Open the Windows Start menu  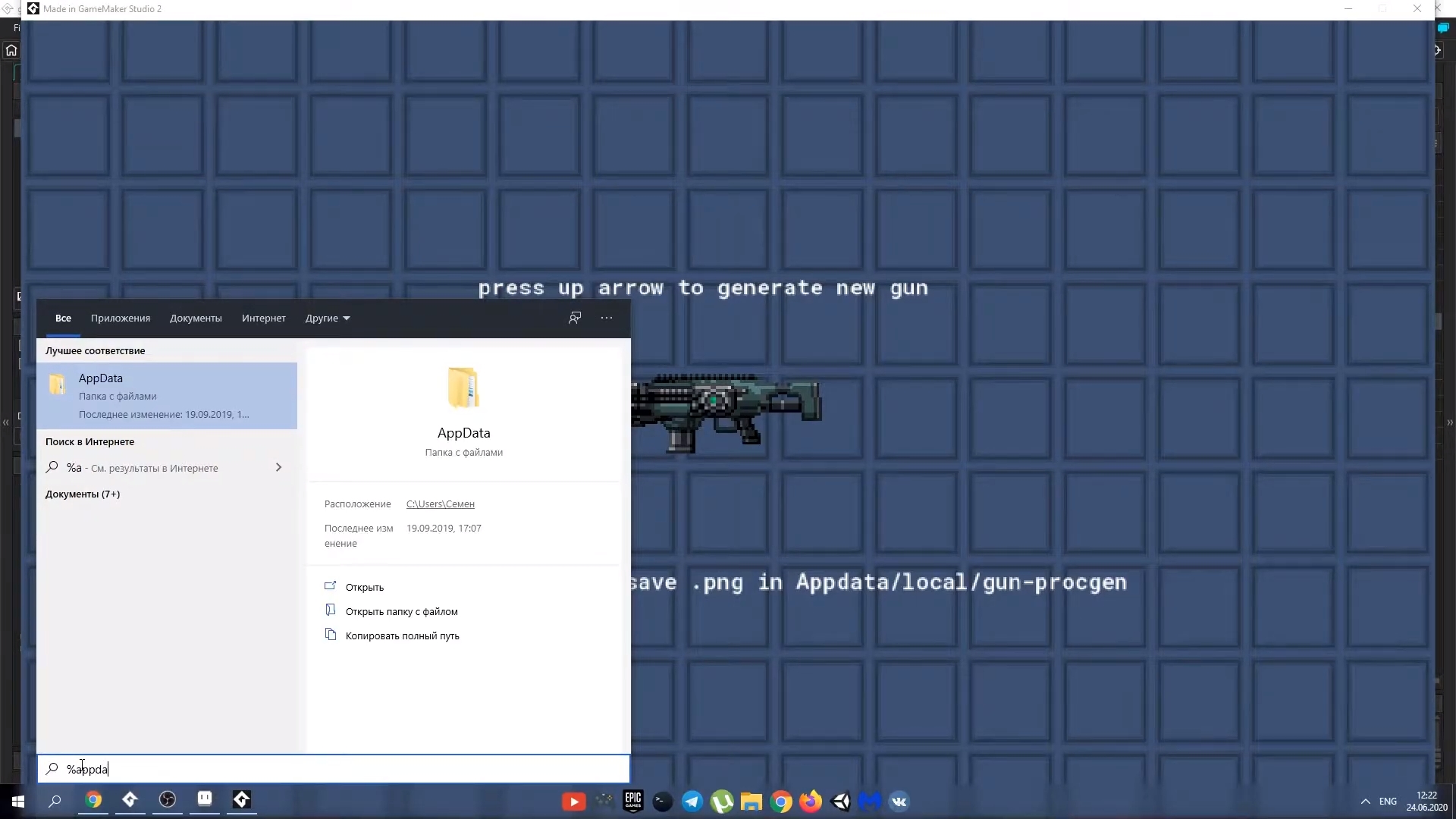tap(18, 801)
